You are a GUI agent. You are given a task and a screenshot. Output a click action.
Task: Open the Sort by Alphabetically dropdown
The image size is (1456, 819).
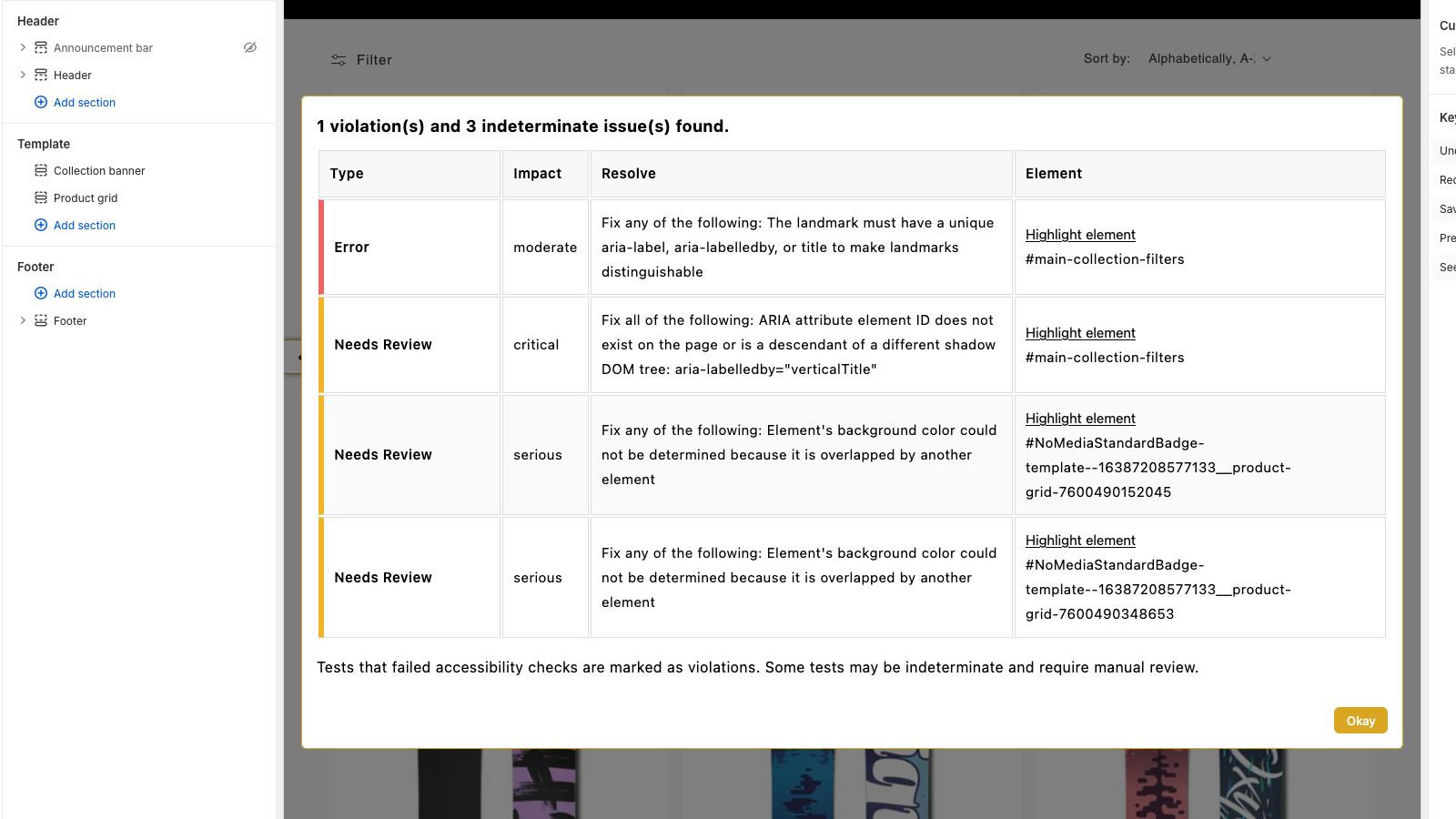click(1208, 58)
